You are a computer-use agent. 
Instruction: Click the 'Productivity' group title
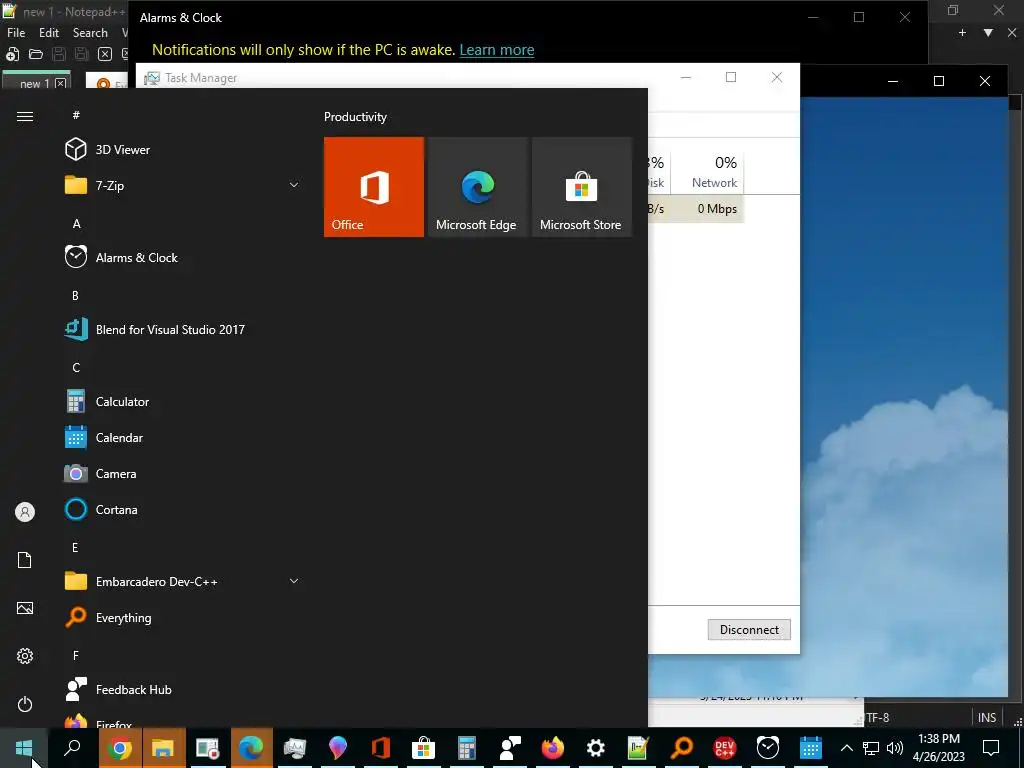[x=355, y=117]
